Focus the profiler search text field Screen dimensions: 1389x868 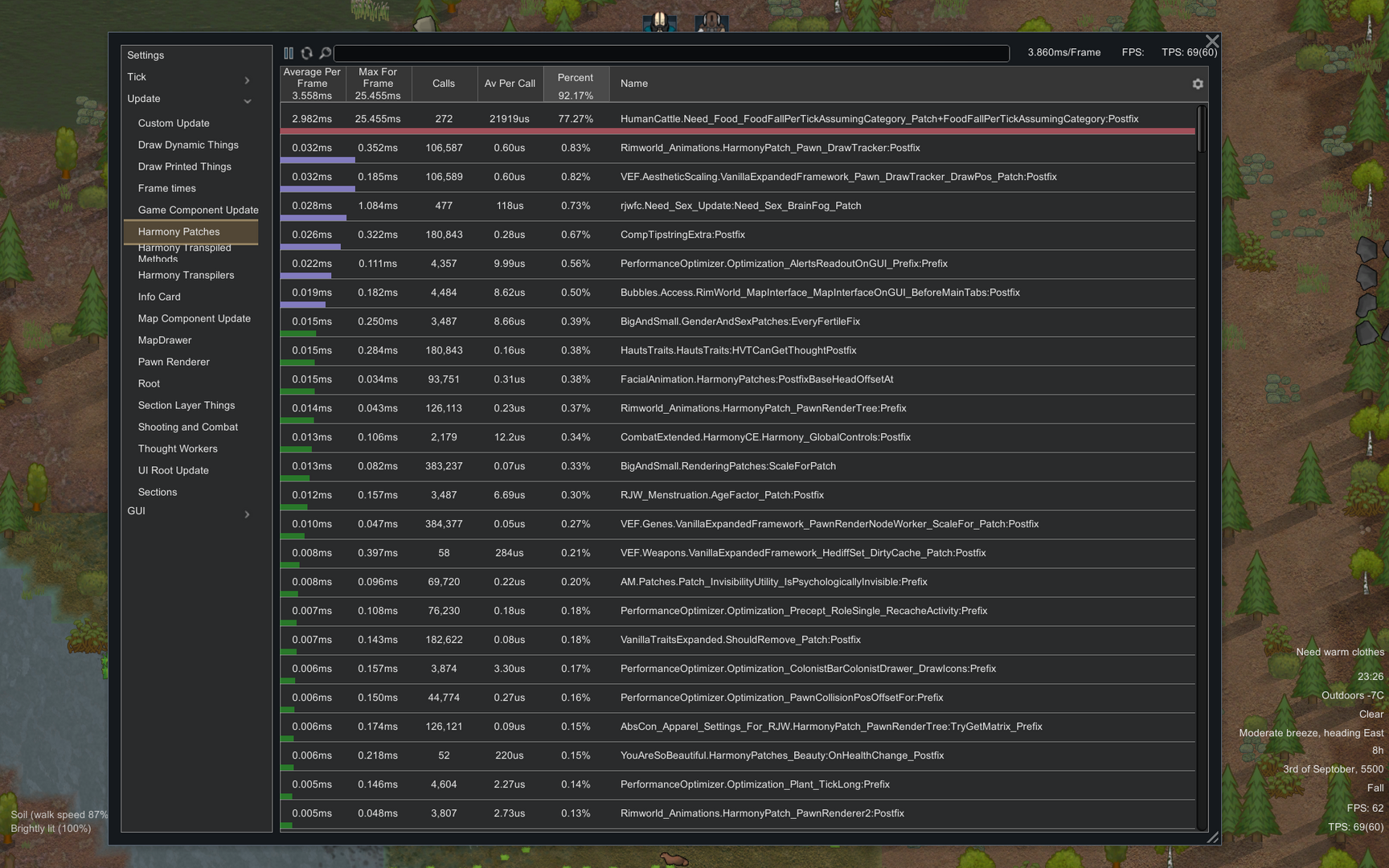[671, 53]
